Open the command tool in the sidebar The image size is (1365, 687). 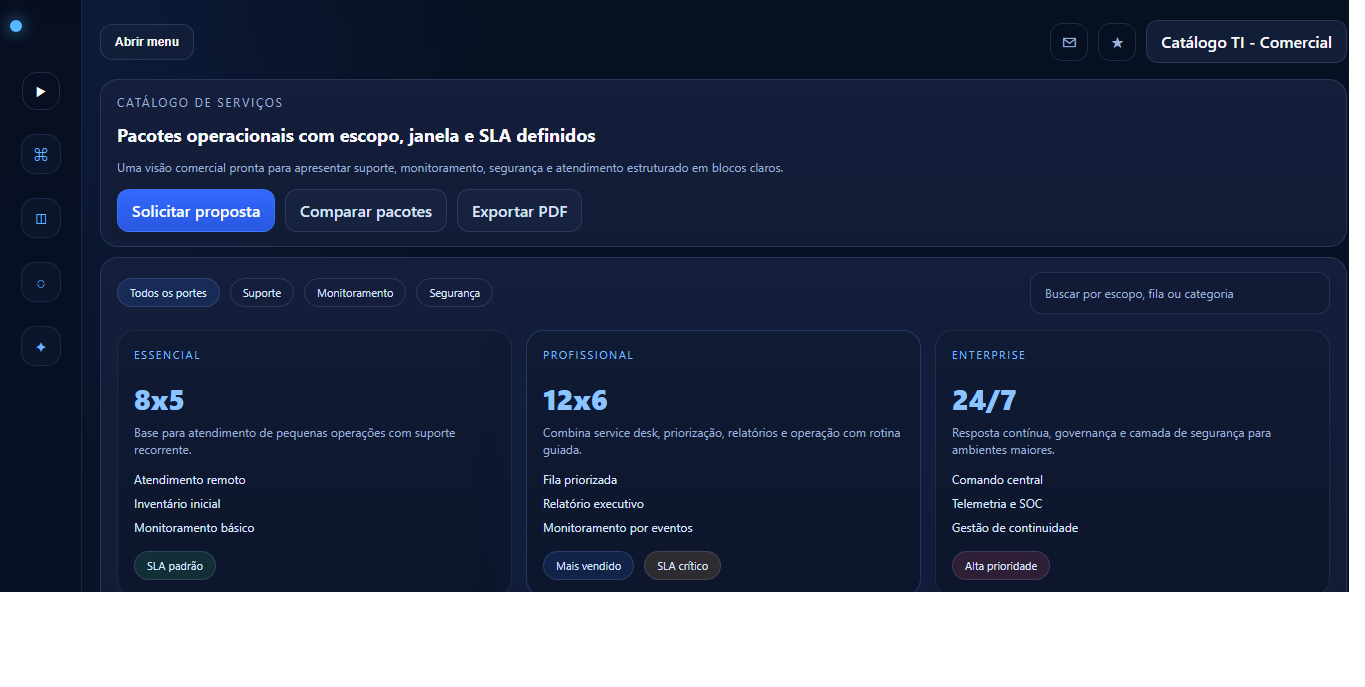(40, 154)
